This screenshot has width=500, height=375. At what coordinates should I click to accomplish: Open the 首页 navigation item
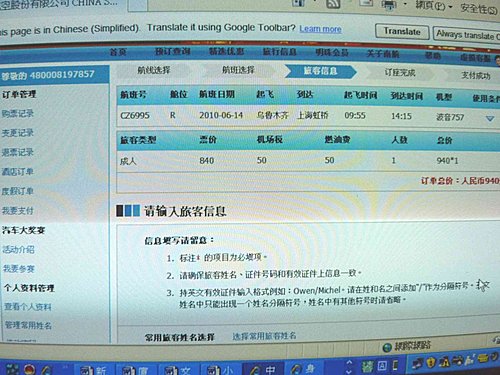click(x=118, y=52)
